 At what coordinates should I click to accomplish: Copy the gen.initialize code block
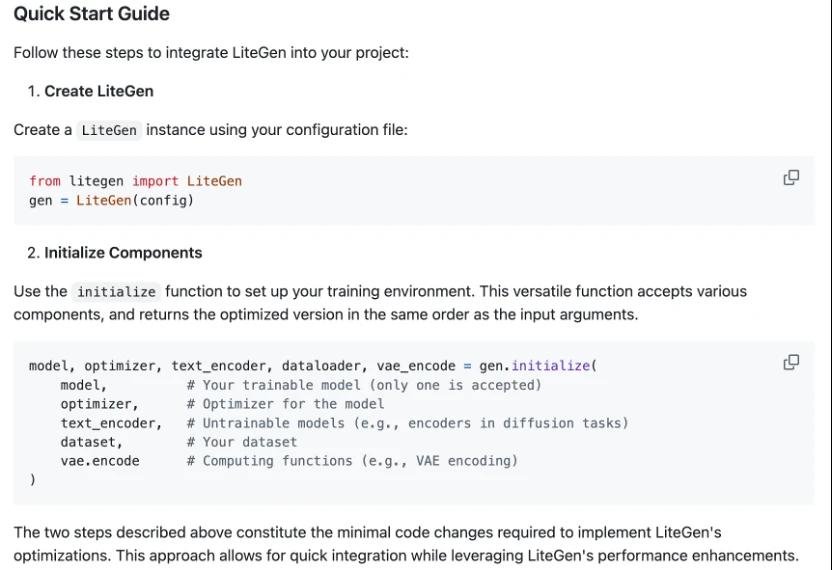pyautogui.click(x=791, y=362)
